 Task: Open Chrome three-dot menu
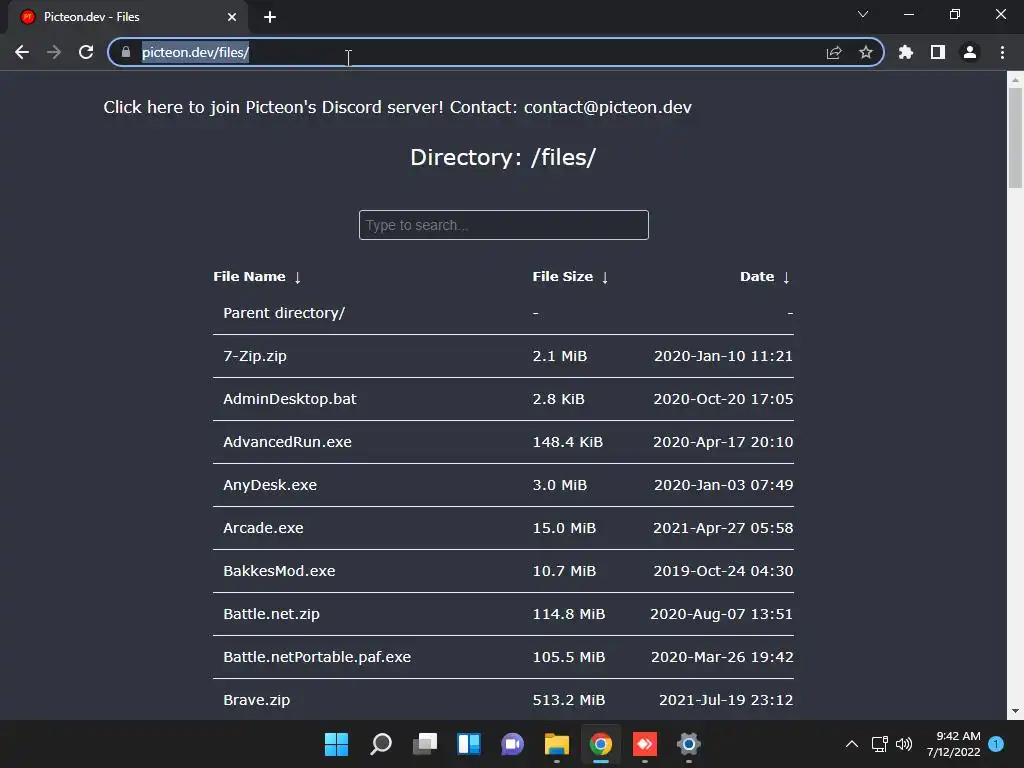pyautogui.click(x=1002, y=52)
